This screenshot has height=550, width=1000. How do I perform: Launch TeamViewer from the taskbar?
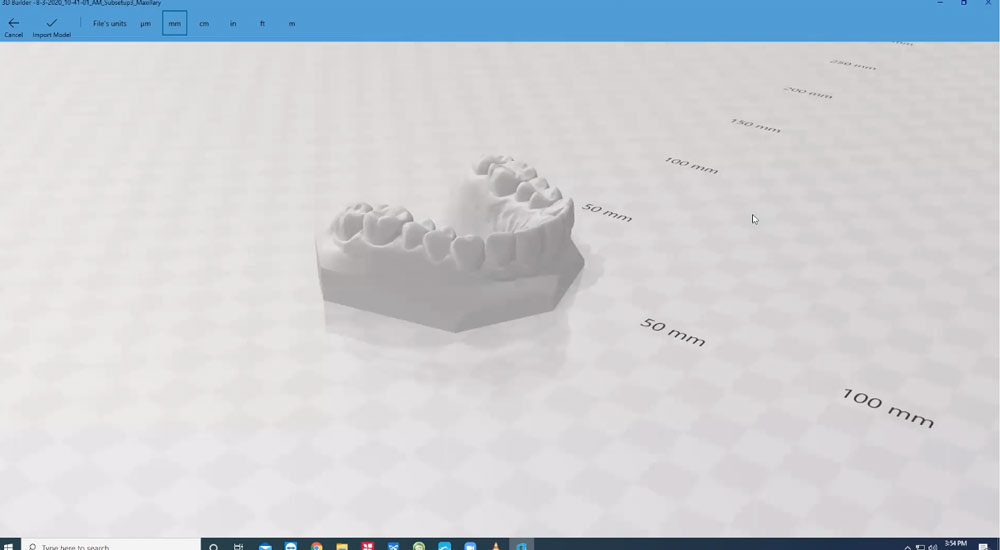click(291, 546)
